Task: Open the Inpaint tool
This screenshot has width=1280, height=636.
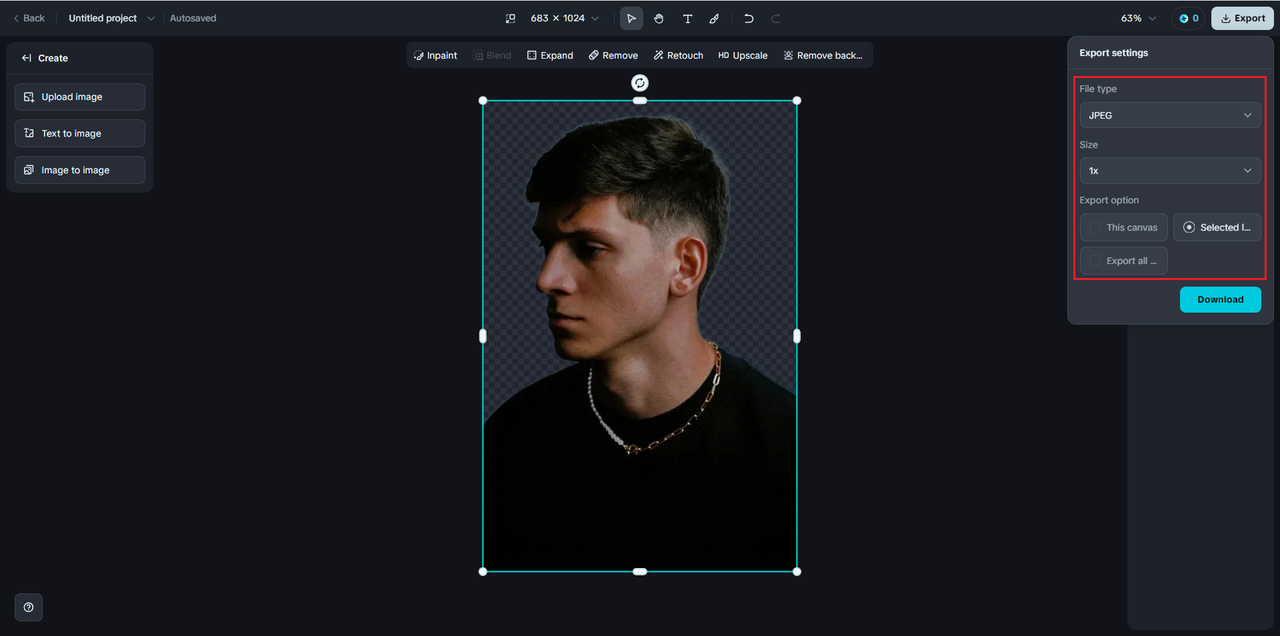Action: pos(435,55)
